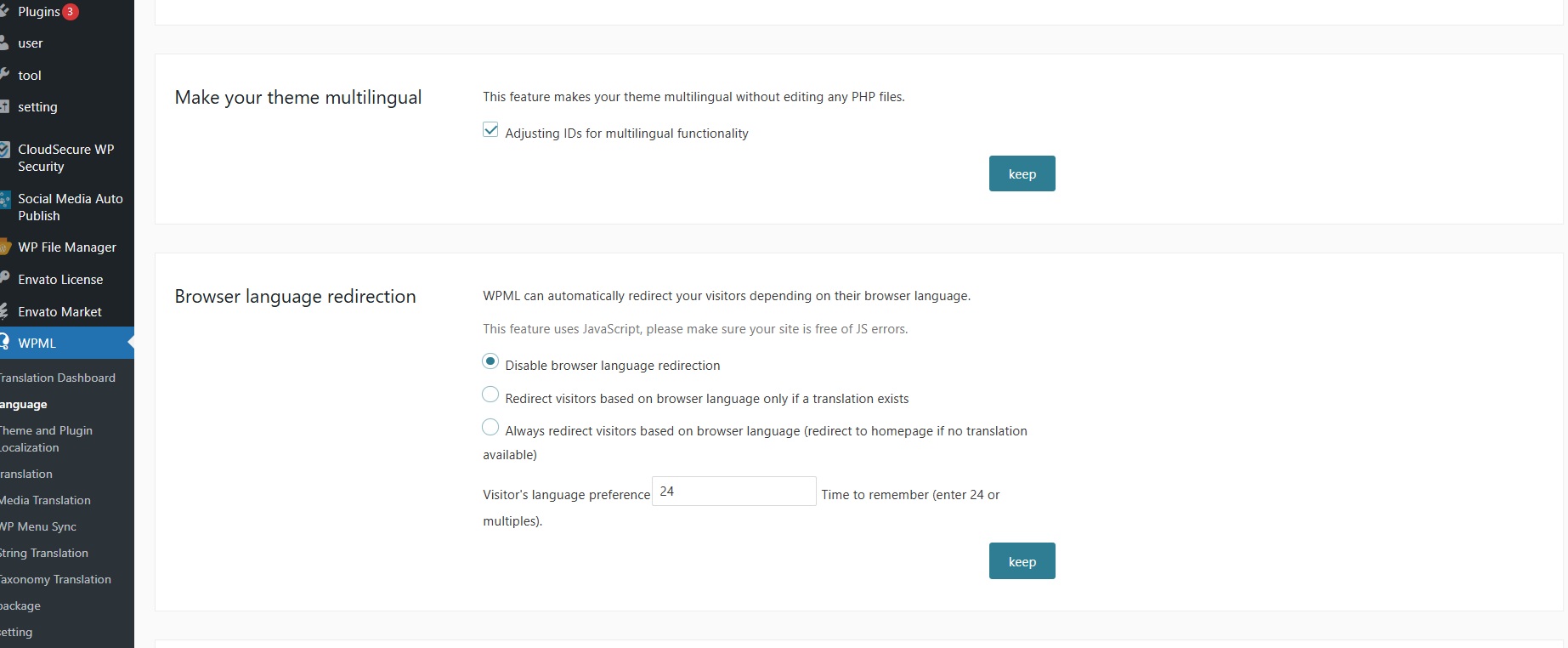Uncheck Adjusting IDs for multilingual functionality
The image size is (1568, 648).
point(490,130)
